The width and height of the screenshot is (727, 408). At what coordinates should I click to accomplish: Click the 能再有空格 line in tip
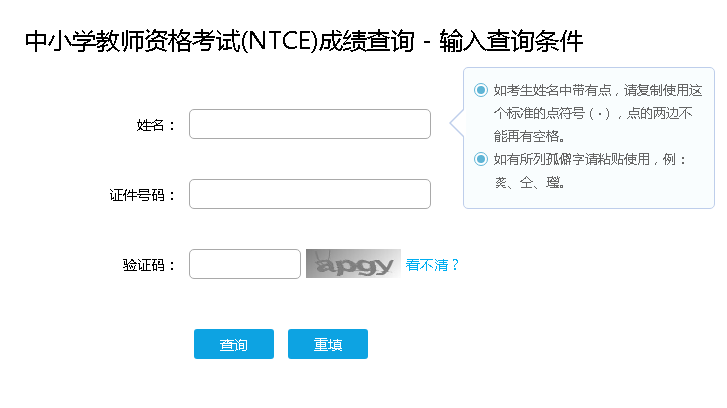[529, 136]
